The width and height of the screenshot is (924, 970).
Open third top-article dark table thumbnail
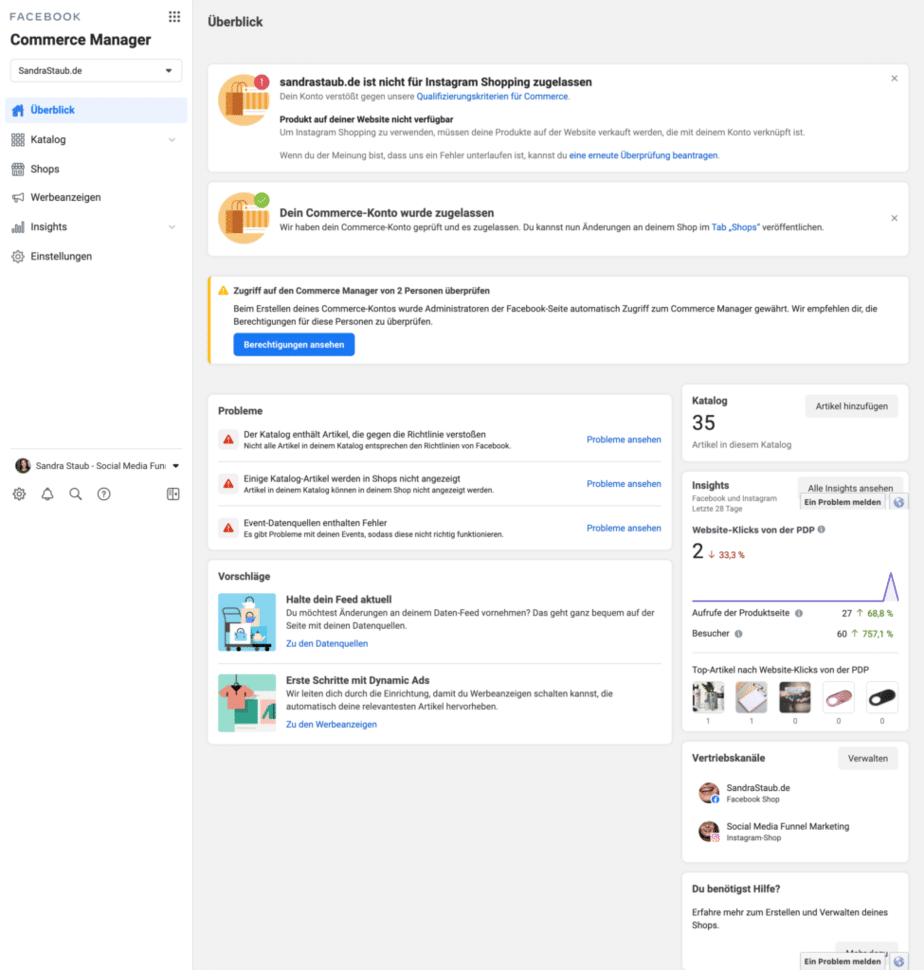click(795, 697)
